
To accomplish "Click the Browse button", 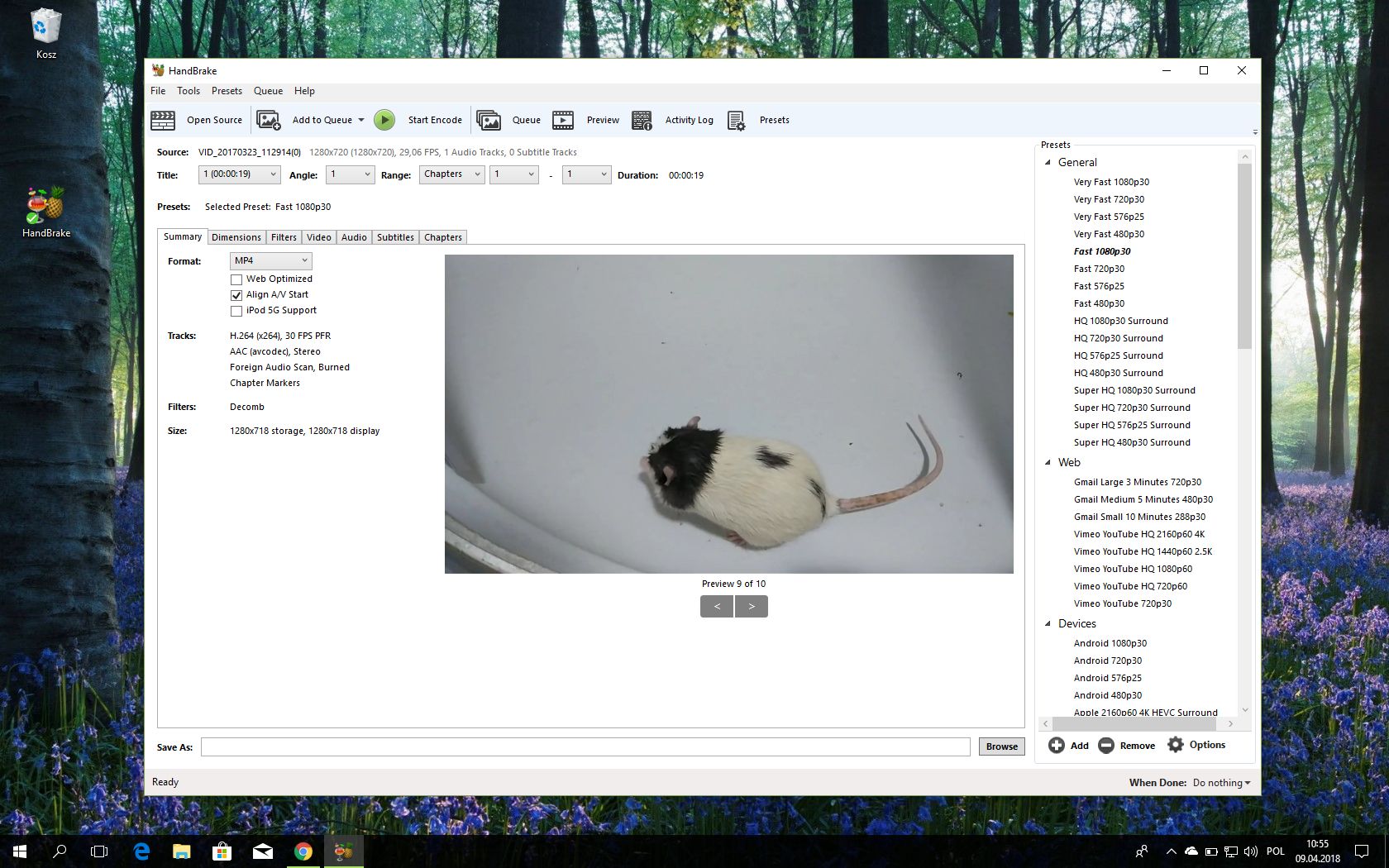I will 1001,746.
